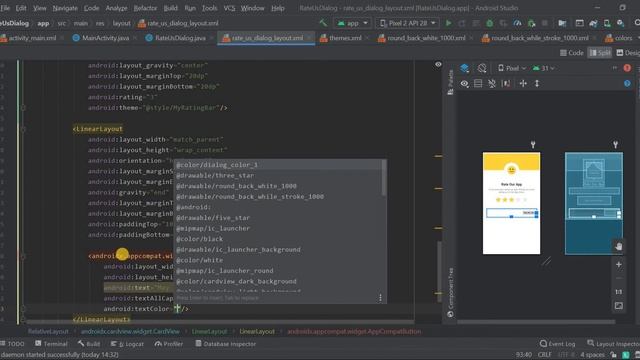Image resolution: width=640 pixels, height=360 pixels.
Task: Open the Pixel device dropdown in the design toolbar
Action: [x=512, y=68]
